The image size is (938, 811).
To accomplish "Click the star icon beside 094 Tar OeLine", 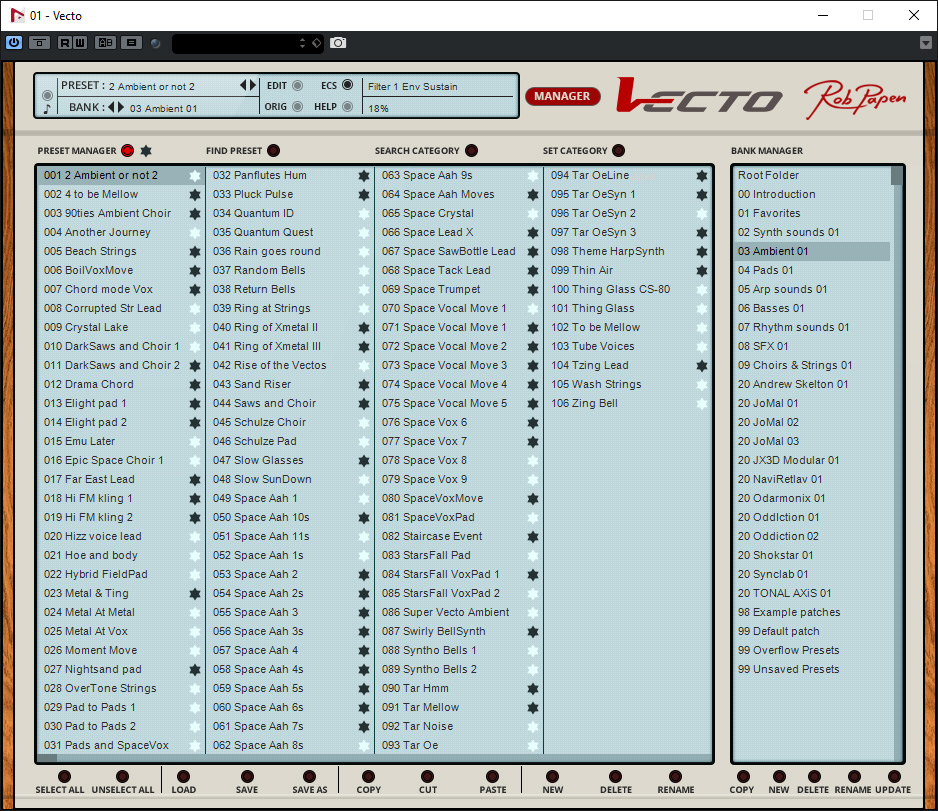I will coord(702,176).
